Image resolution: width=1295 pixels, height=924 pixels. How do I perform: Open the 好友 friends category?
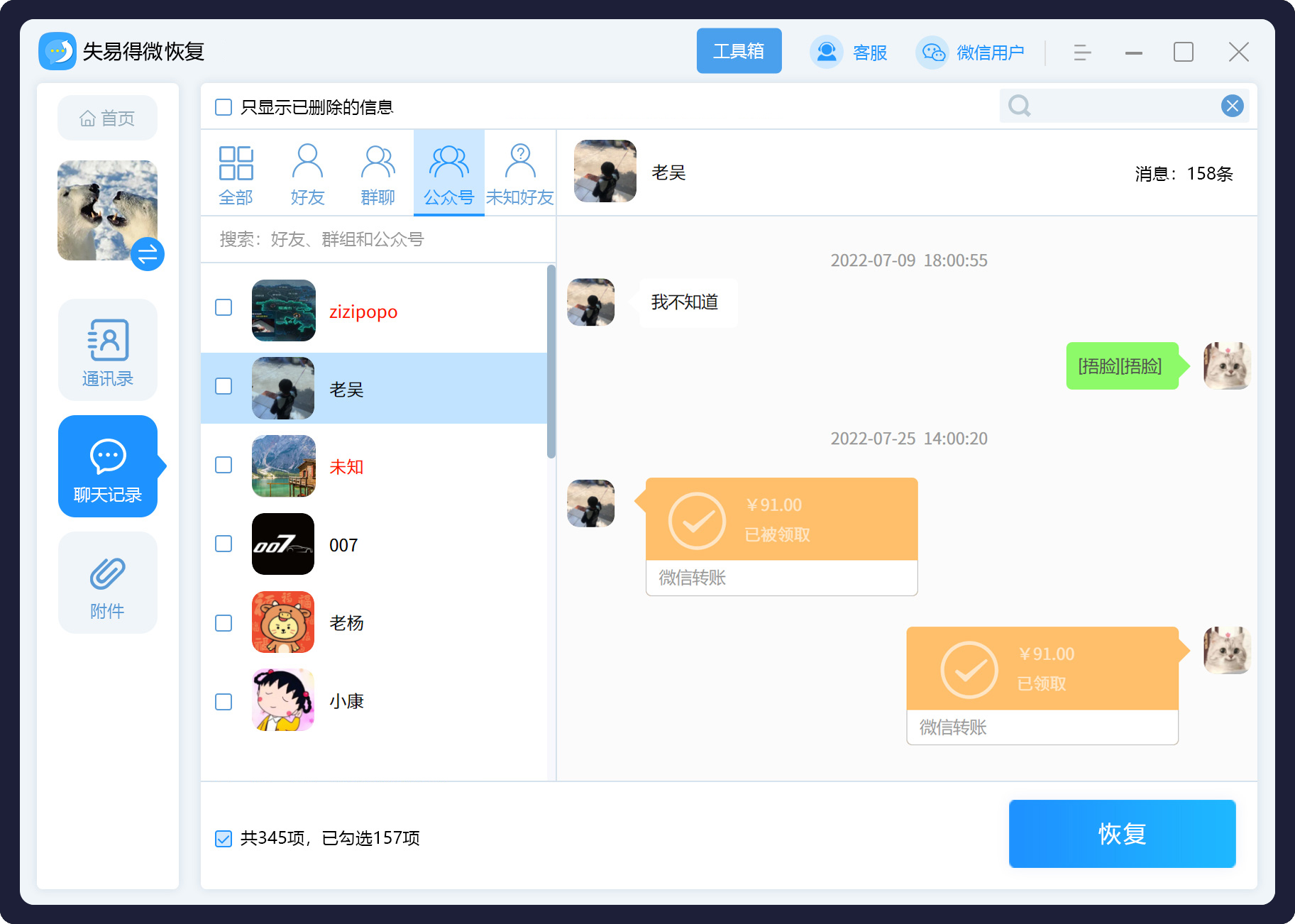point(307,172)
